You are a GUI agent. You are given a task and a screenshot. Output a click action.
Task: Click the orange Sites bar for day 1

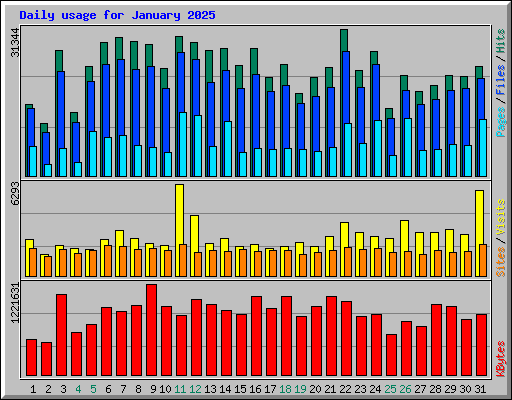[33, 262]
